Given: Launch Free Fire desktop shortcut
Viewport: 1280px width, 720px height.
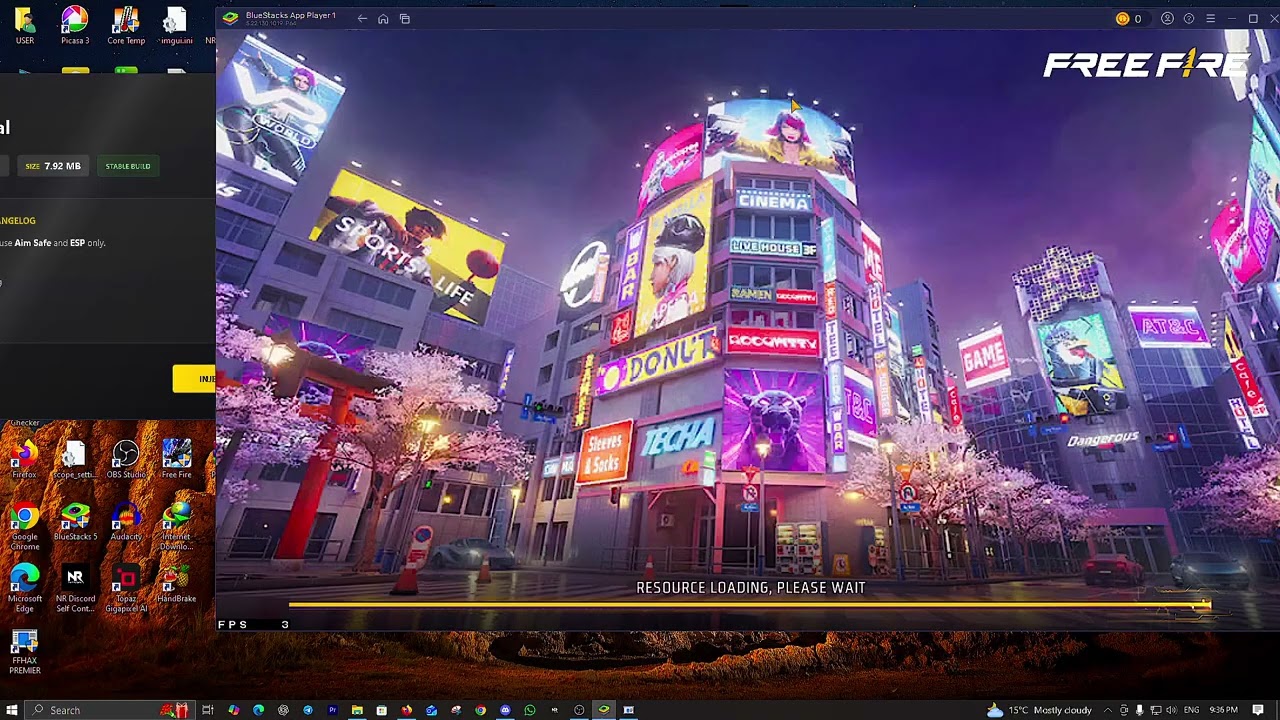Looking at the screenshot, I should click(x=176, y=459).
